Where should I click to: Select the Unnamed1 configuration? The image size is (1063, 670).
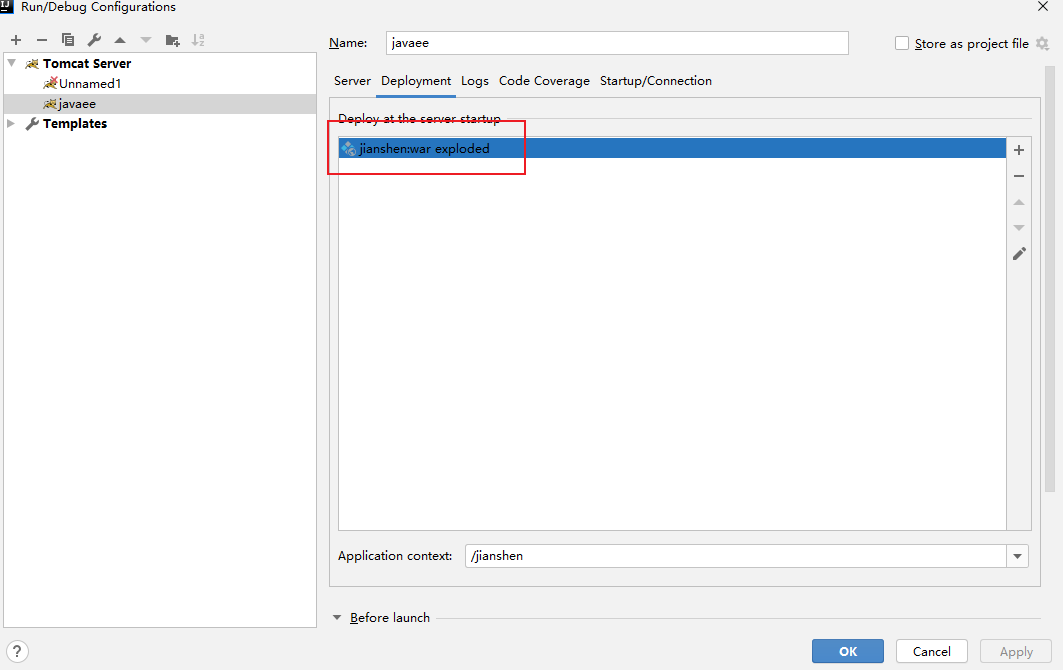[160, 83]
